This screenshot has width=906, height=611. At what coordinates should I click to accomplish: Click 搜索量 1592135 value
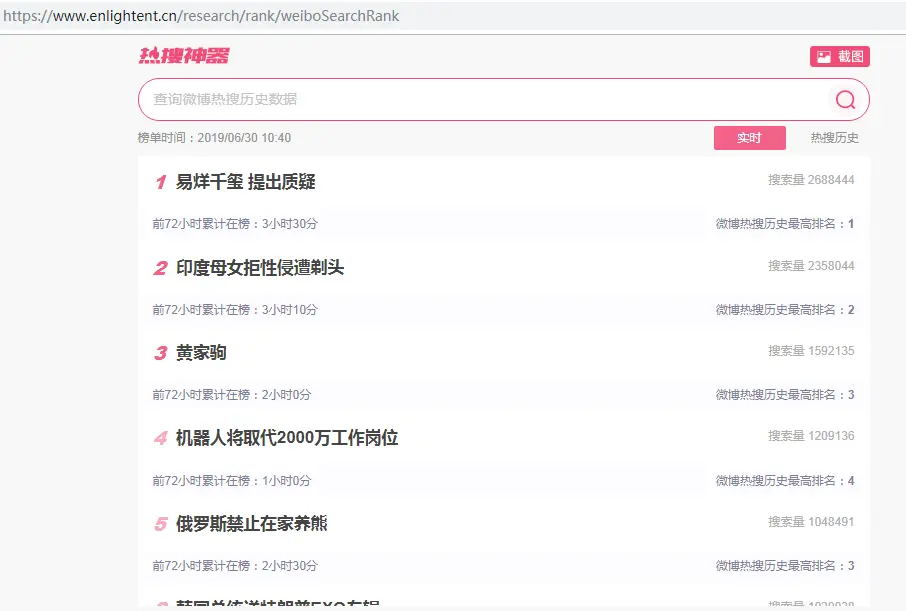pos(811,350)
